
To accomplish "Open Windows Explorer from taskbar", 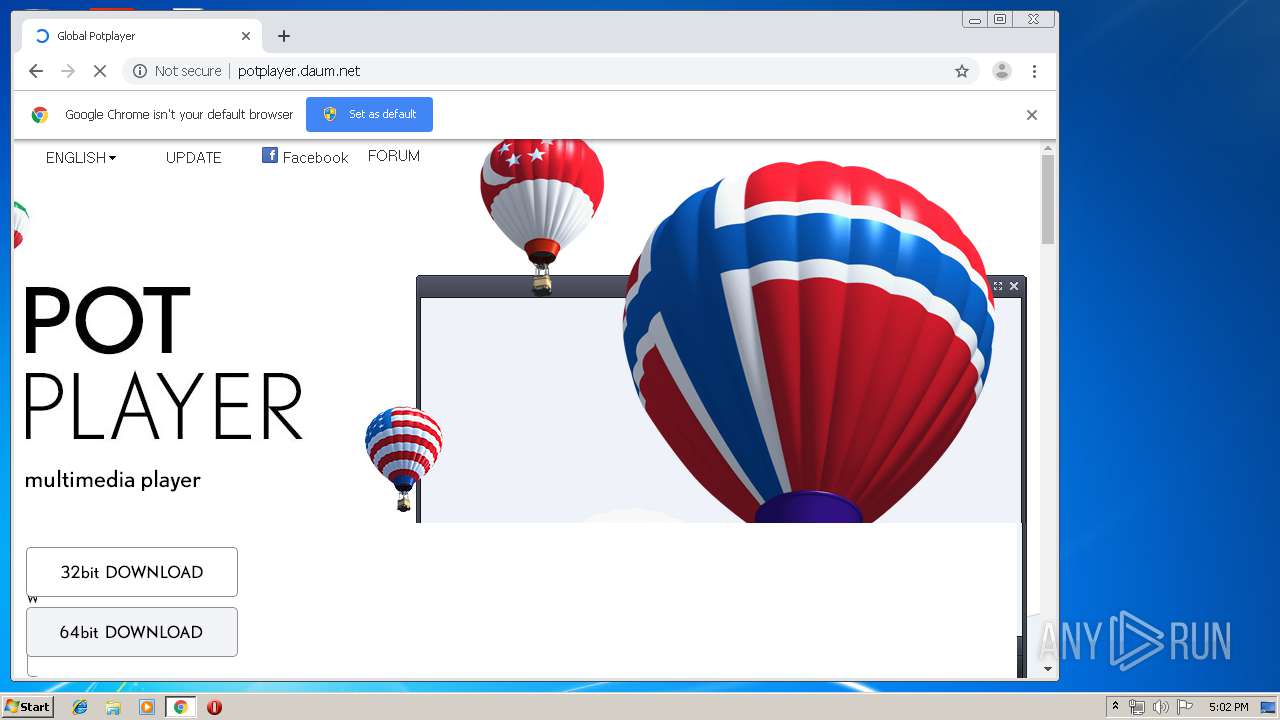I will [x=113, y=707].
